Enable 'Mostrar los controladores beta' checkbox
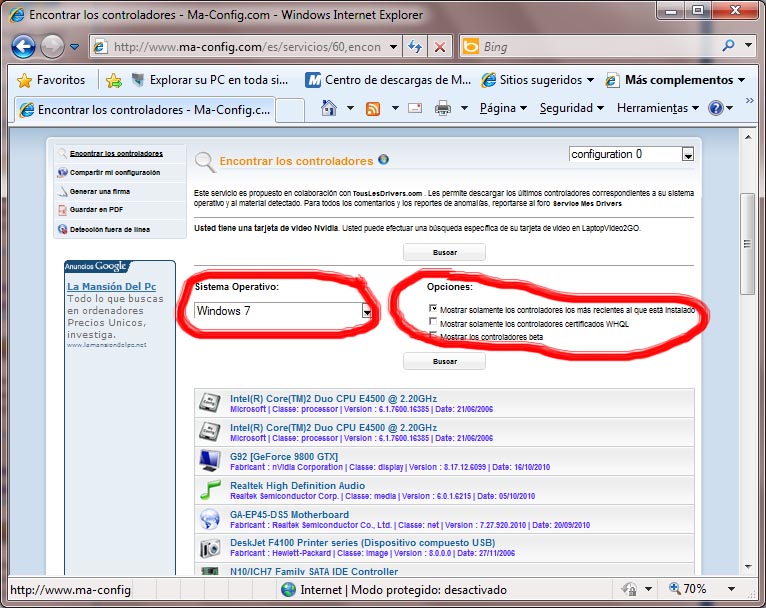This screenshot has height=608, width=766. pos(433,335)
